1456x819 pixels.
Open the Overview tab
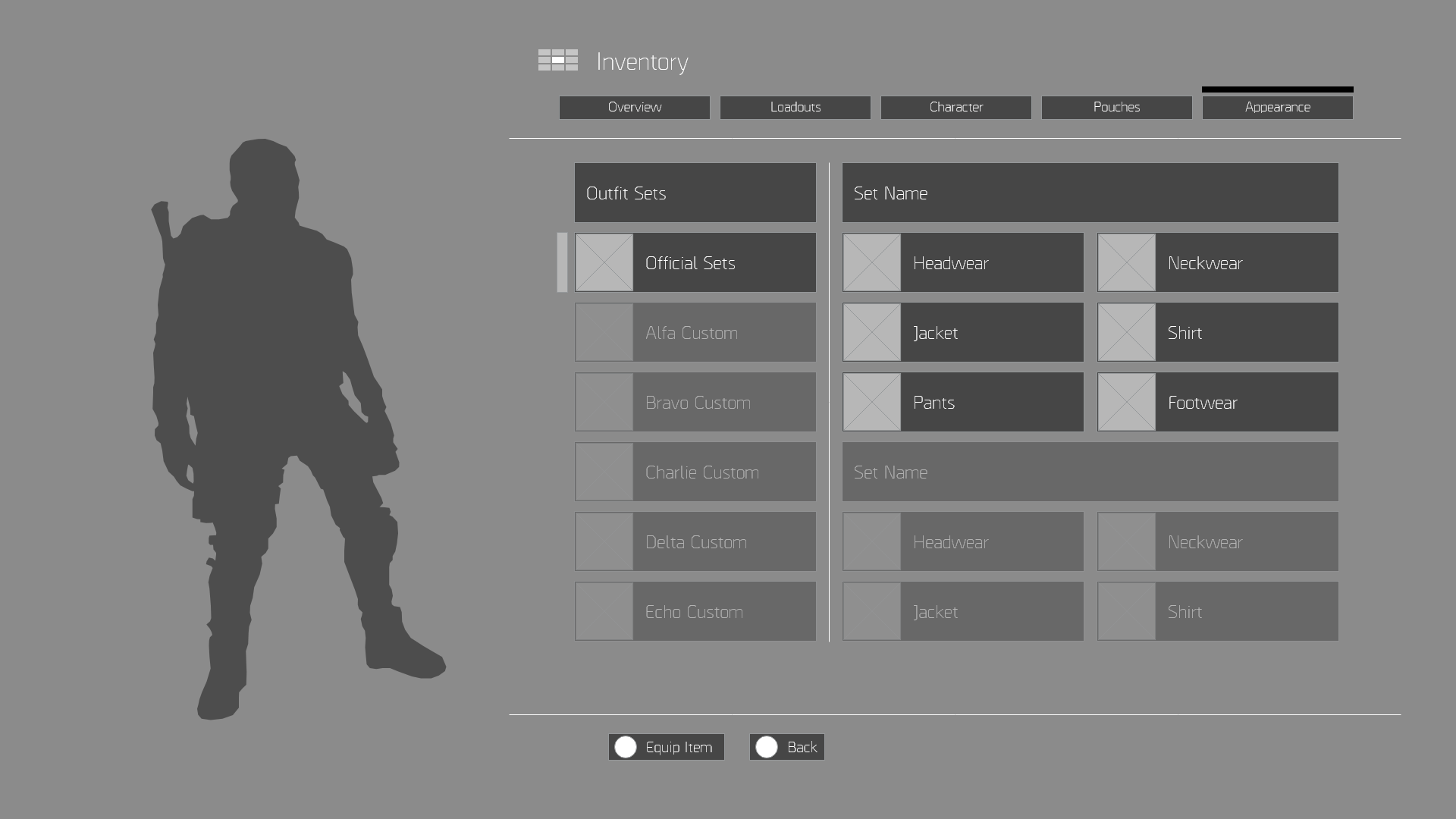(635, 107)
